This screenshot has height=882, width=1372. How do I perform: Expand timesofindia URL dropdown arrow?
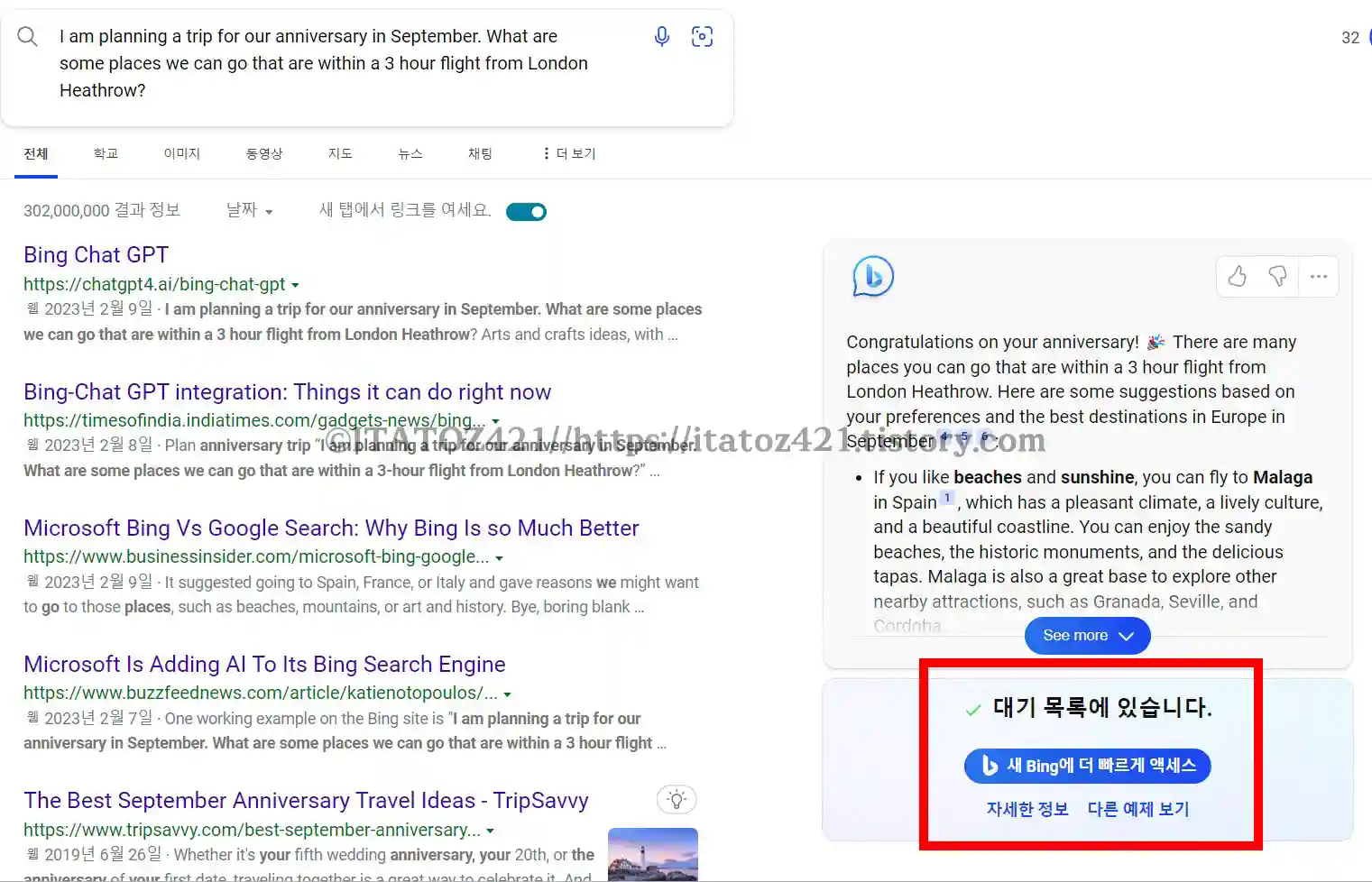click(x=495, y=421)
